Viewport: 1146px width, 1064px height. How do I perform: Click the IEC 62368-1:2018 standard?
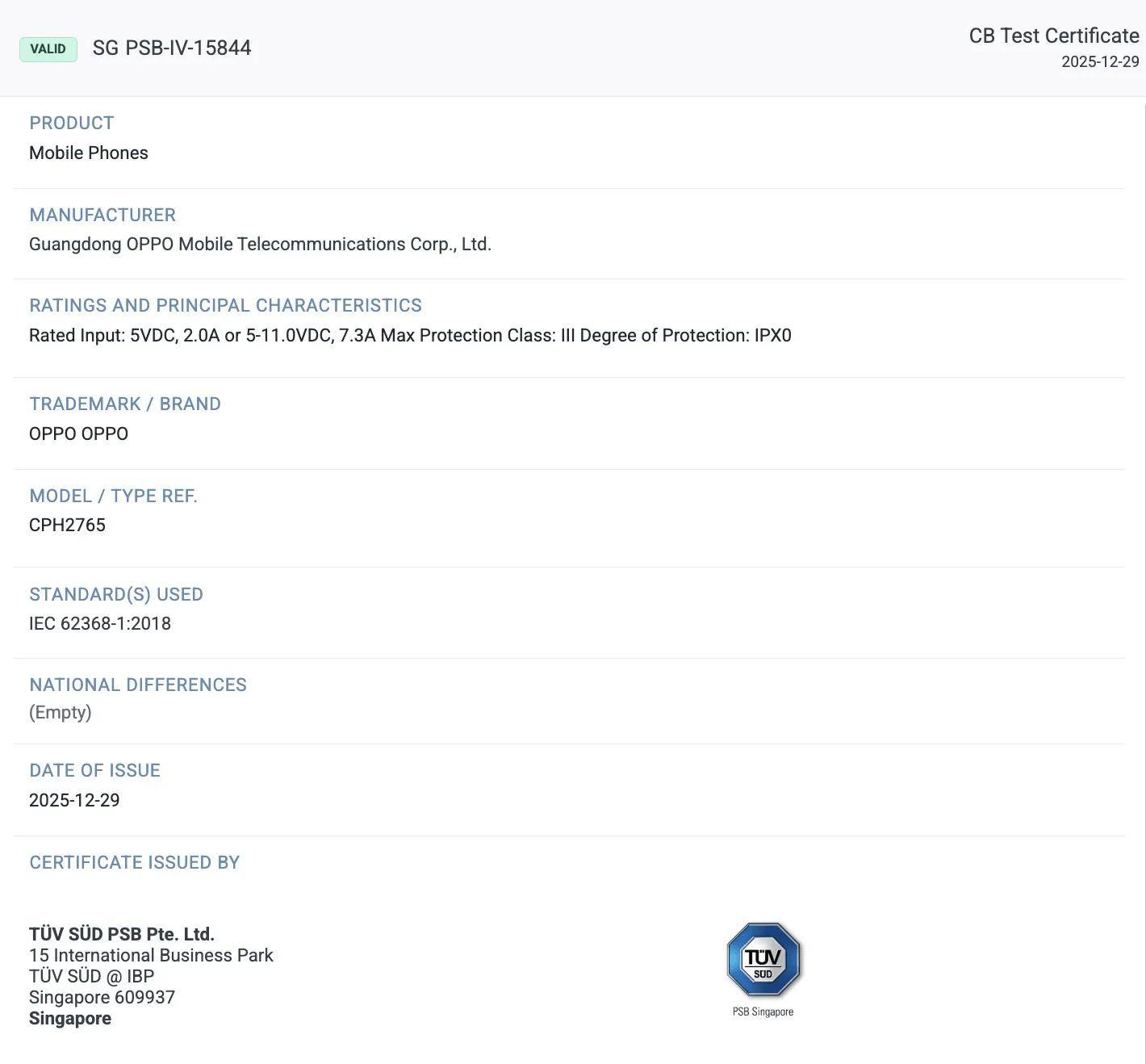pyautogui.click(x=100, y=624)
